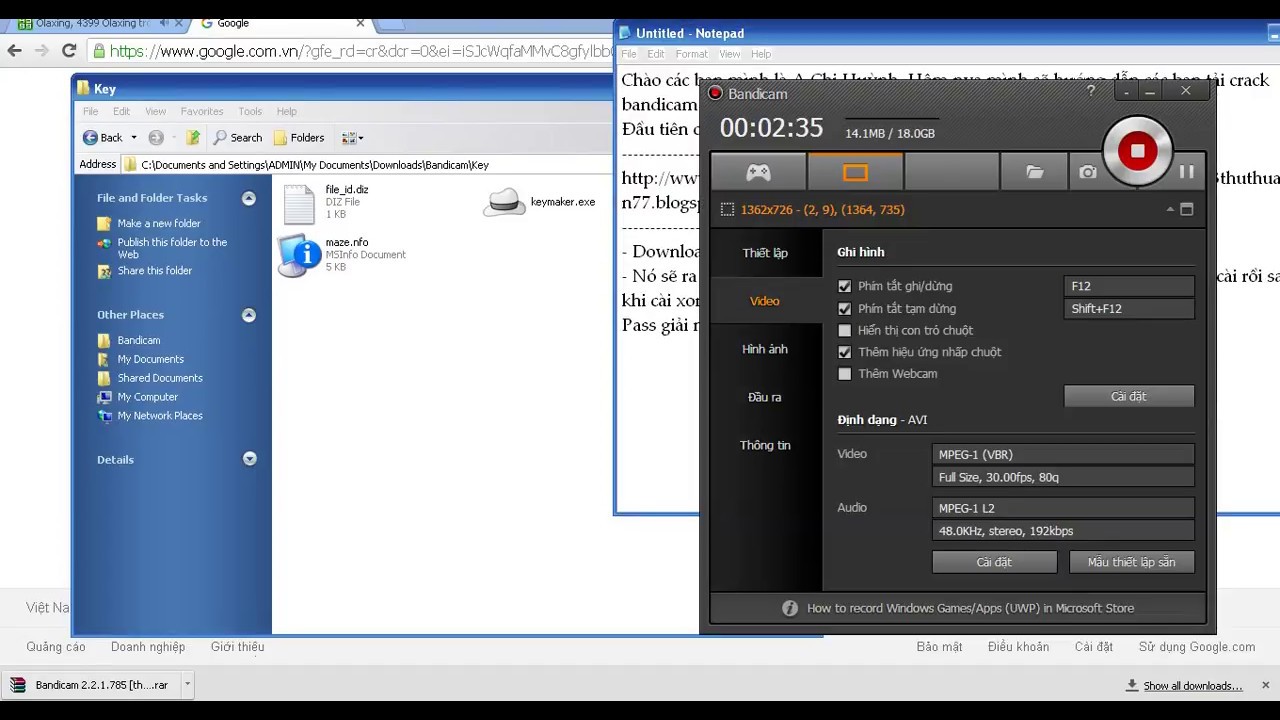
Task: Open the Back history dropdown arrow
Action: click(134, 138)
